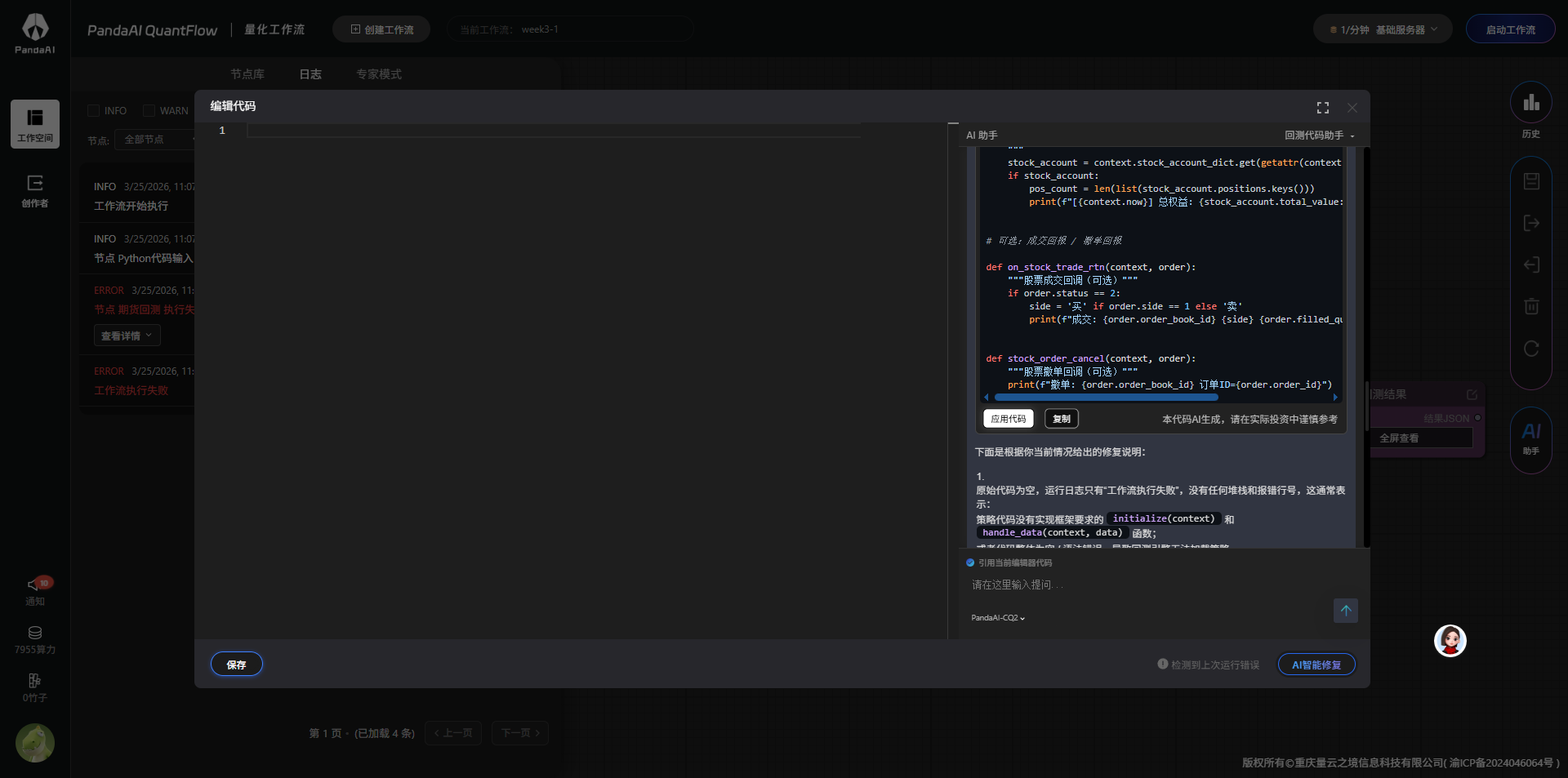Click the 应用代码 apply code button
Screen dimensions: 1568x778
1008,418
